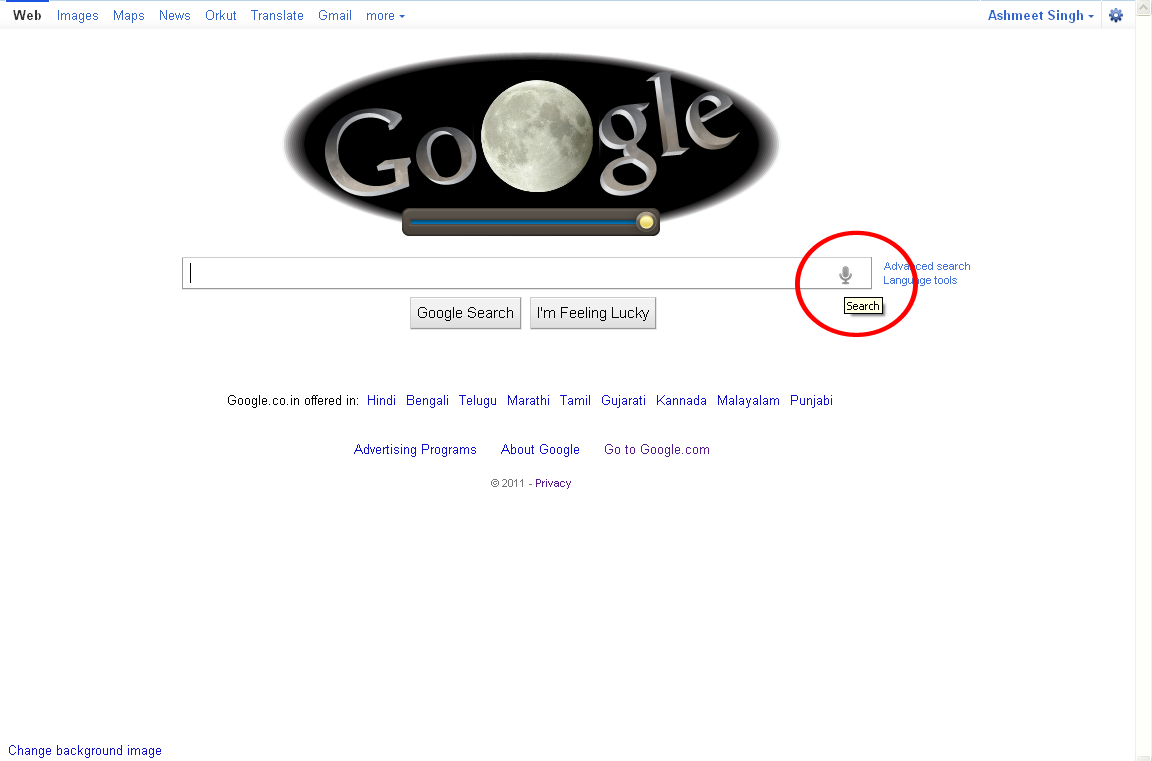Open the Ashmeet Singh account dropdown
This screenshot has height=761, width=1152.
(x=1040, y=15)
